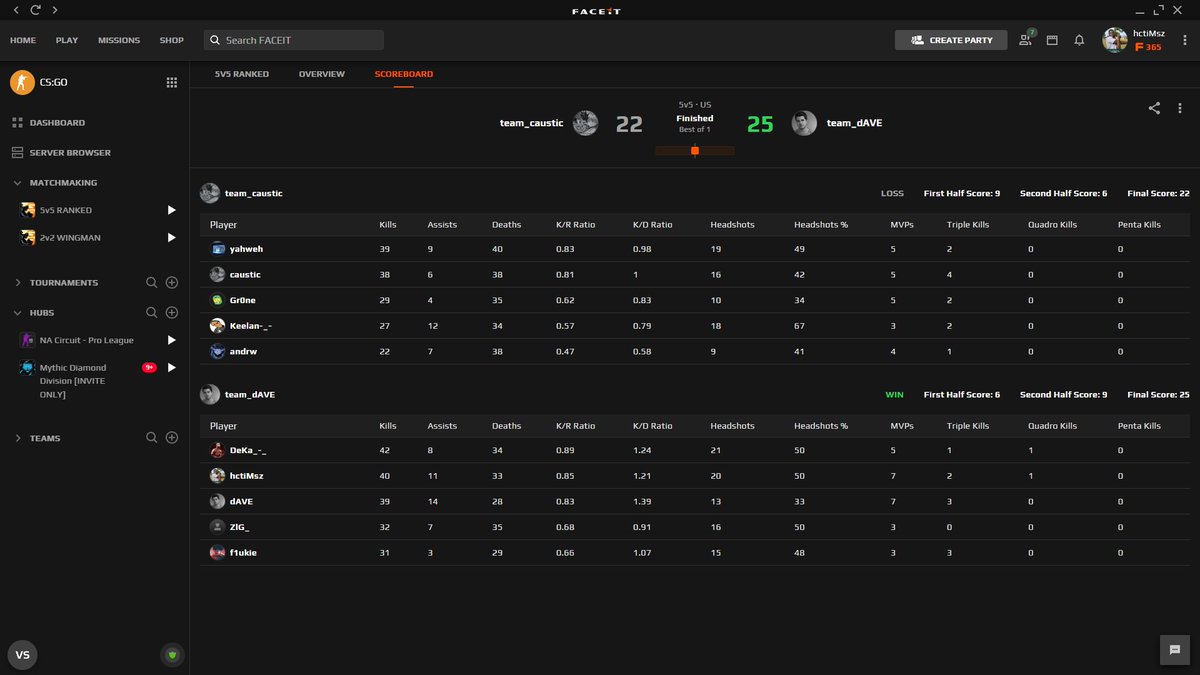Image resolution: width=1200 pixels, height=675 pixels.
Task: Click the orange round progress bar marker
Action: click(x=695, y=151)
